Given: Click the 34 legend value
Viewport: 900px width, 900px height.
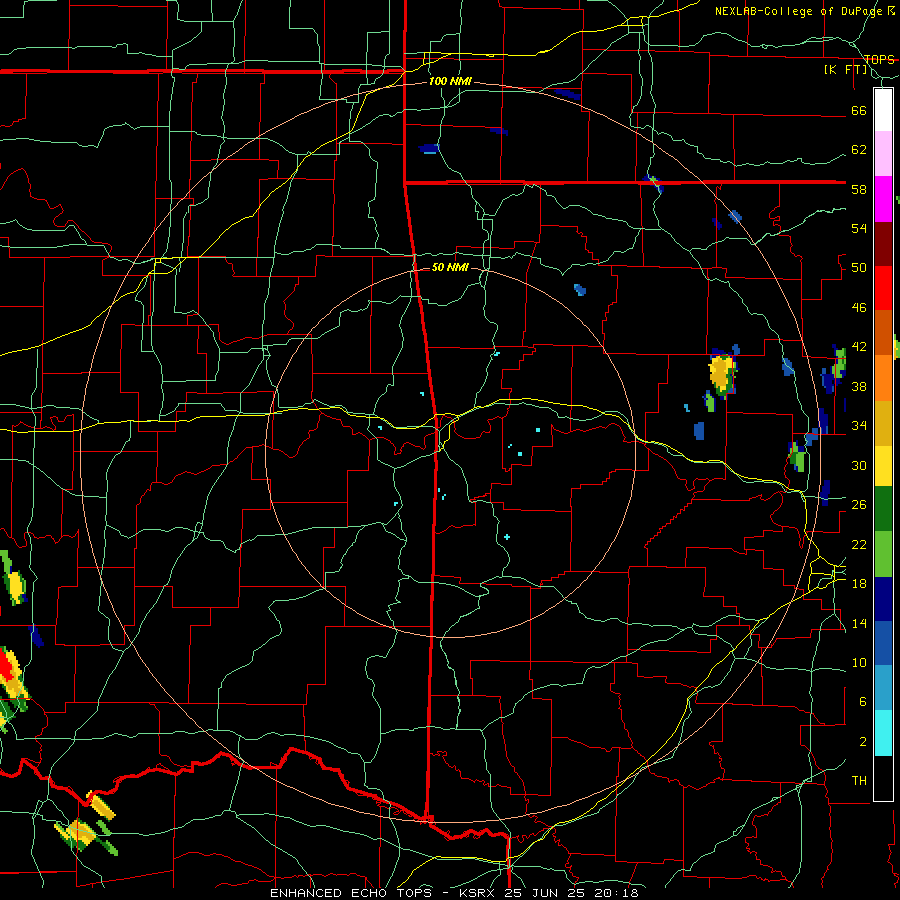Looking at the screenshot, I should (x=859, y=426).
